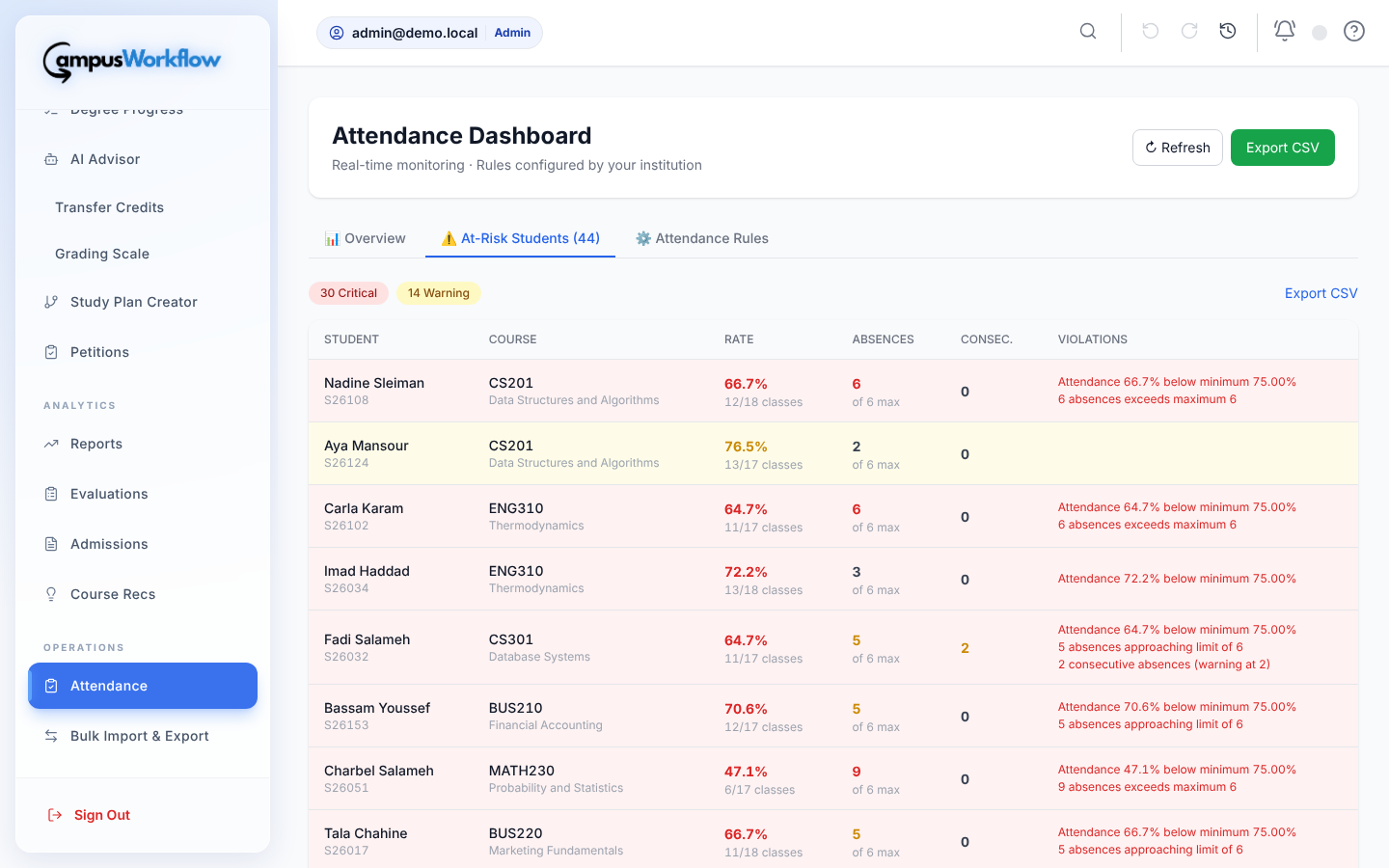This screenshot has width=1389, height=868.
Task: Click the Refresh button
Action: point(1178,148)
